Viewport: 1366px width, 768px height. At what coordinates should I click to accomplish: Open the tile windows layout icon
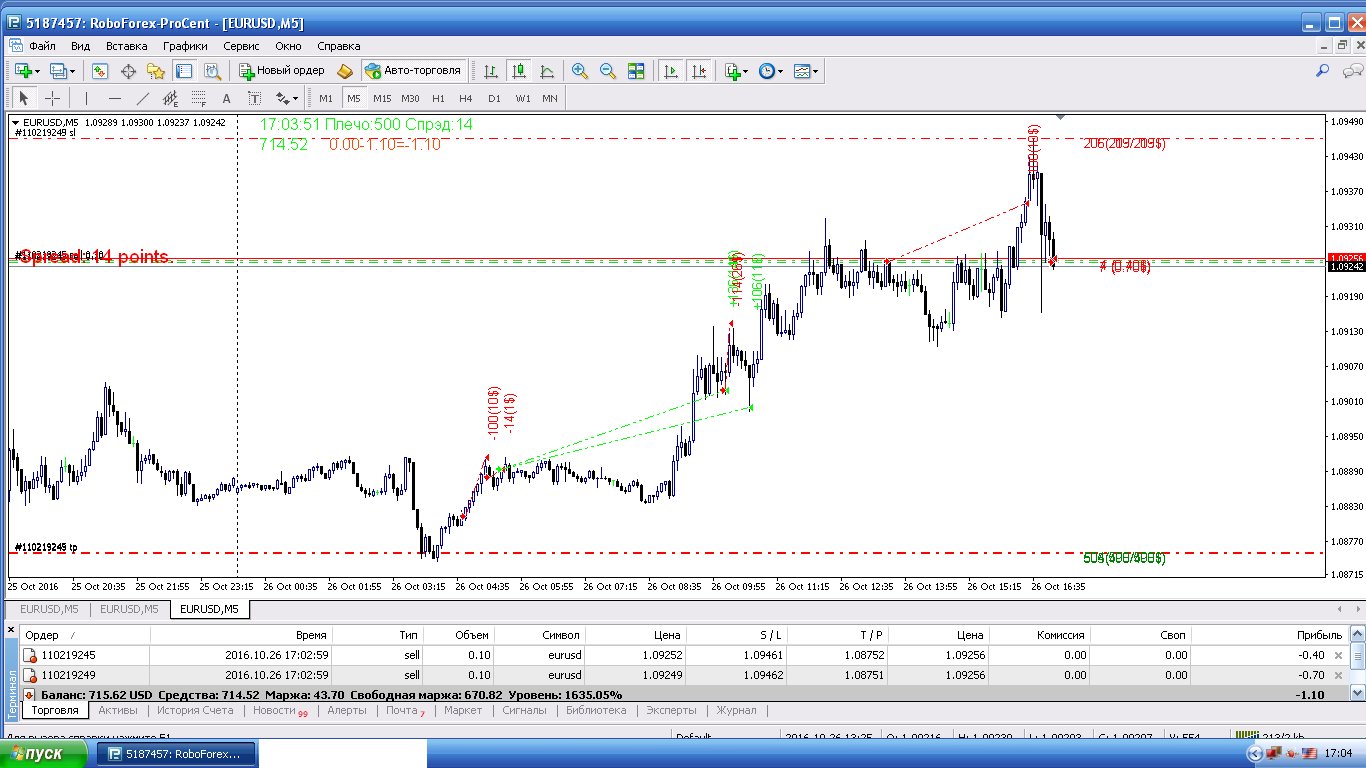tap(636, 71)
